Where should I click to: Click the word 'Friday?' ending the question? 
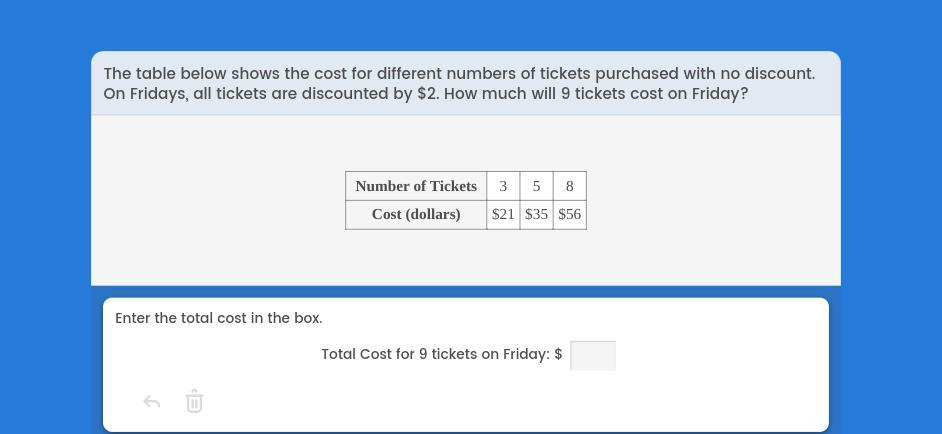coord(720,94)
